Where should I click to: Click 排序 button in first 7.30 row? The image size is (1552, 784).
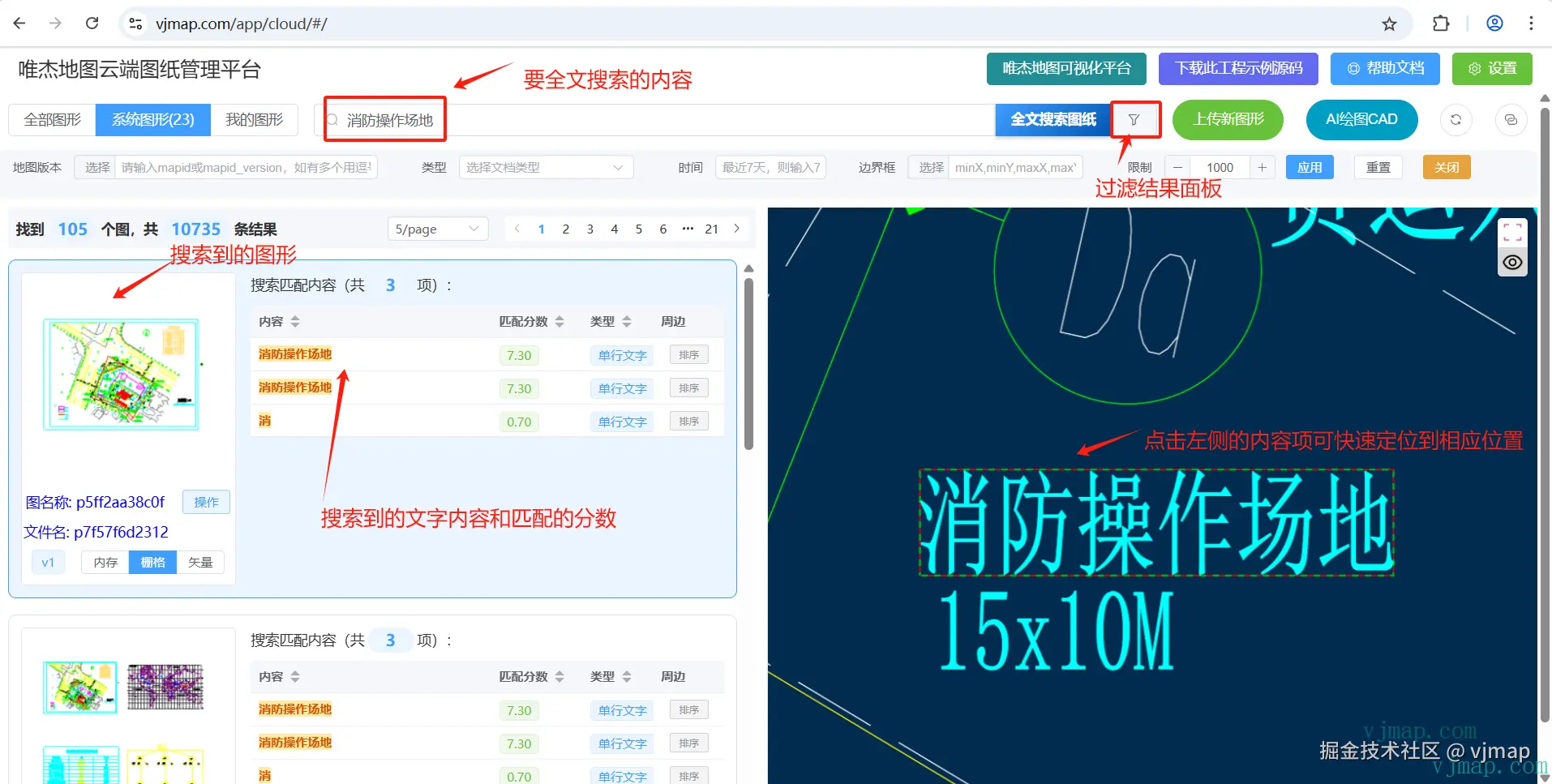689,355
